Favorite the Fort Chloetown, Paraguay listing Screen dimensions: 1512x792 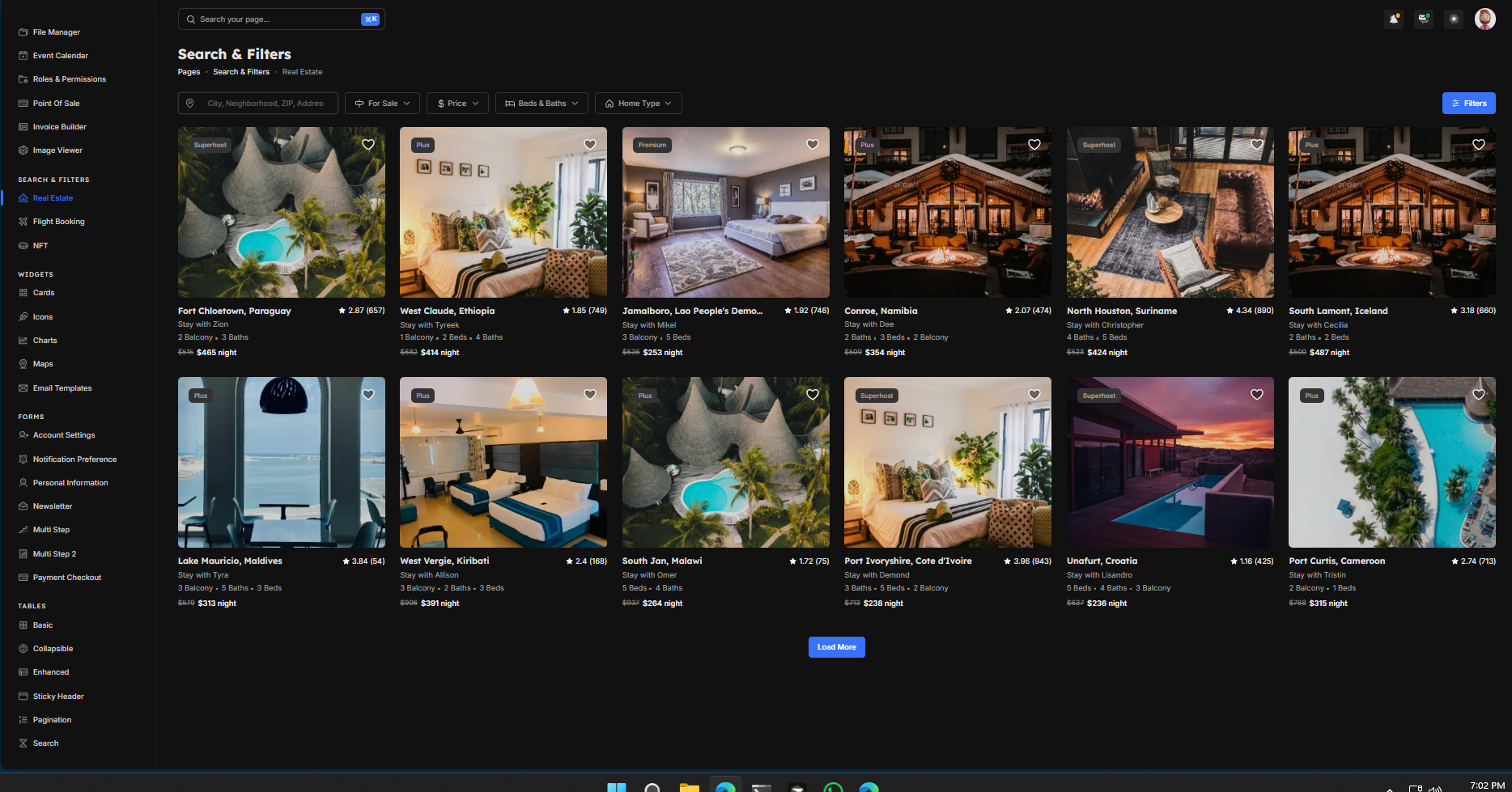(x=368, y=144)
